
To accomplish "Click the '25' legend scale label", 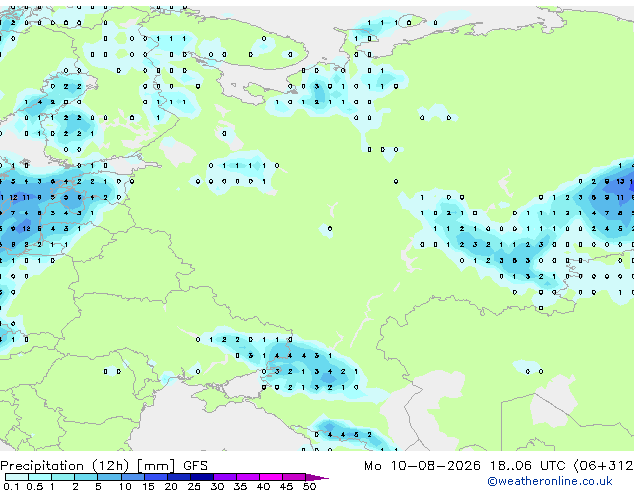I will [194, 486].
